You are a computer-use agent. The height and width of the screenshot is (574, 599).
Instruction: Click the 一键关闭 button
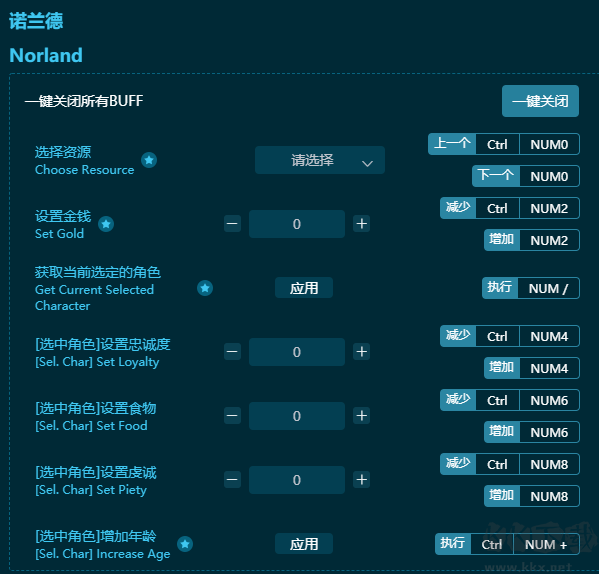pos(540,101)
